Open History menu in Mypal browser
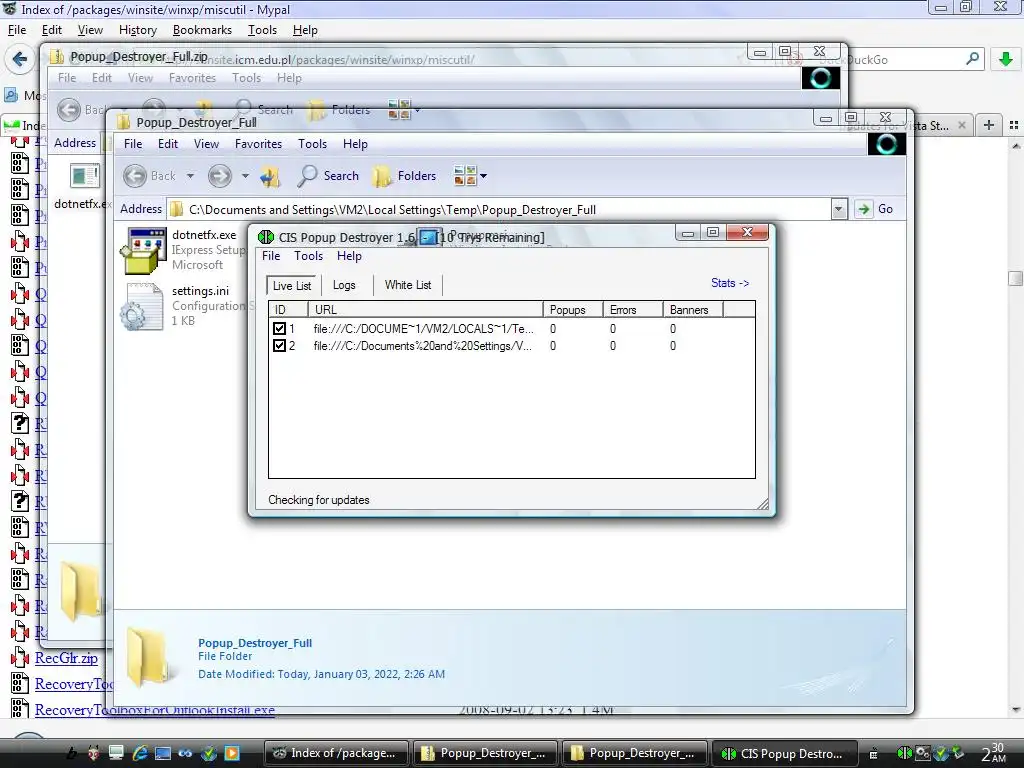The width and height of the screenshot is (1024, 768). (x=138, y=30)
